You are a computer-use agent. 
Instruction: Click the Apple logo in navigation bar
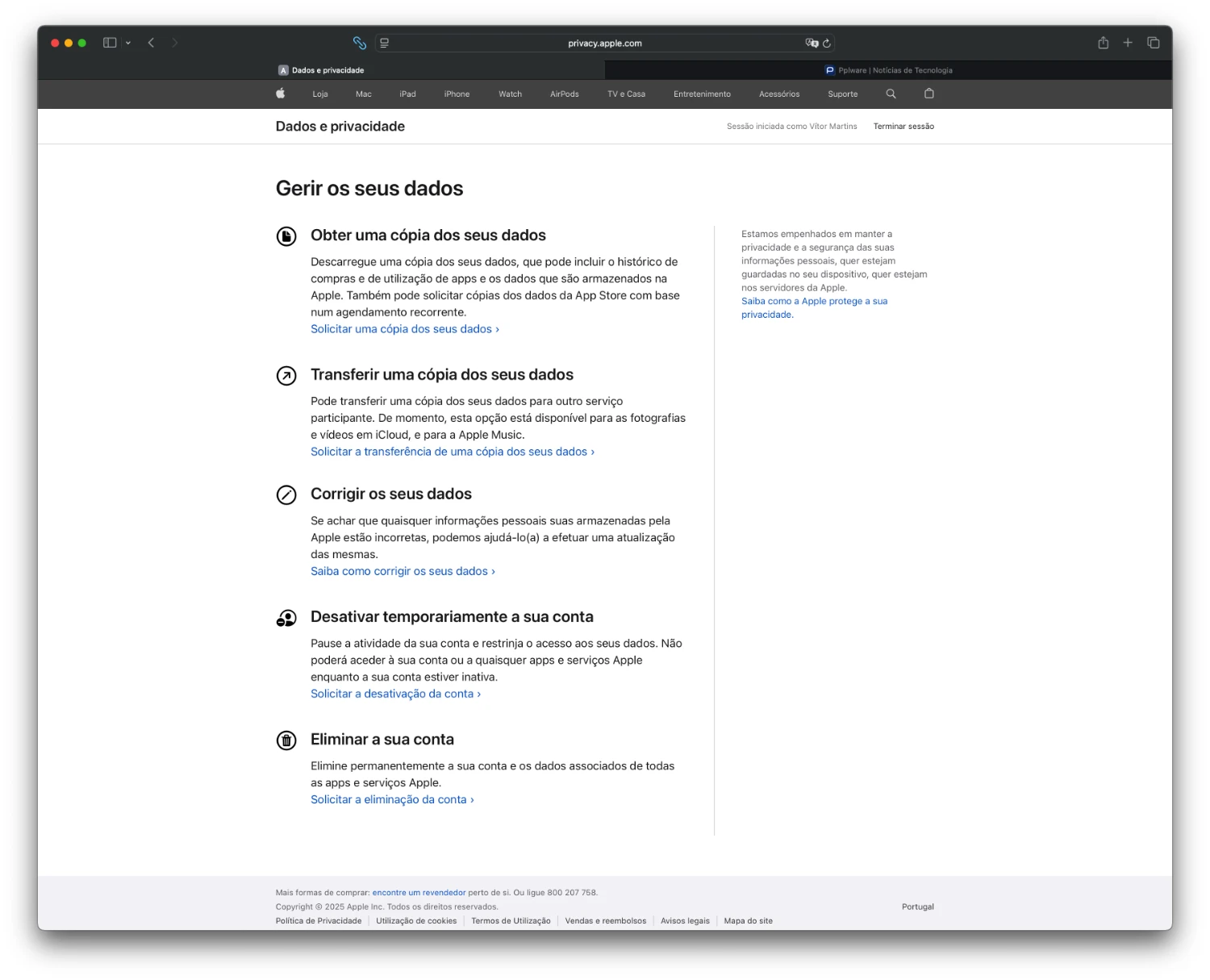coord(281,94)
